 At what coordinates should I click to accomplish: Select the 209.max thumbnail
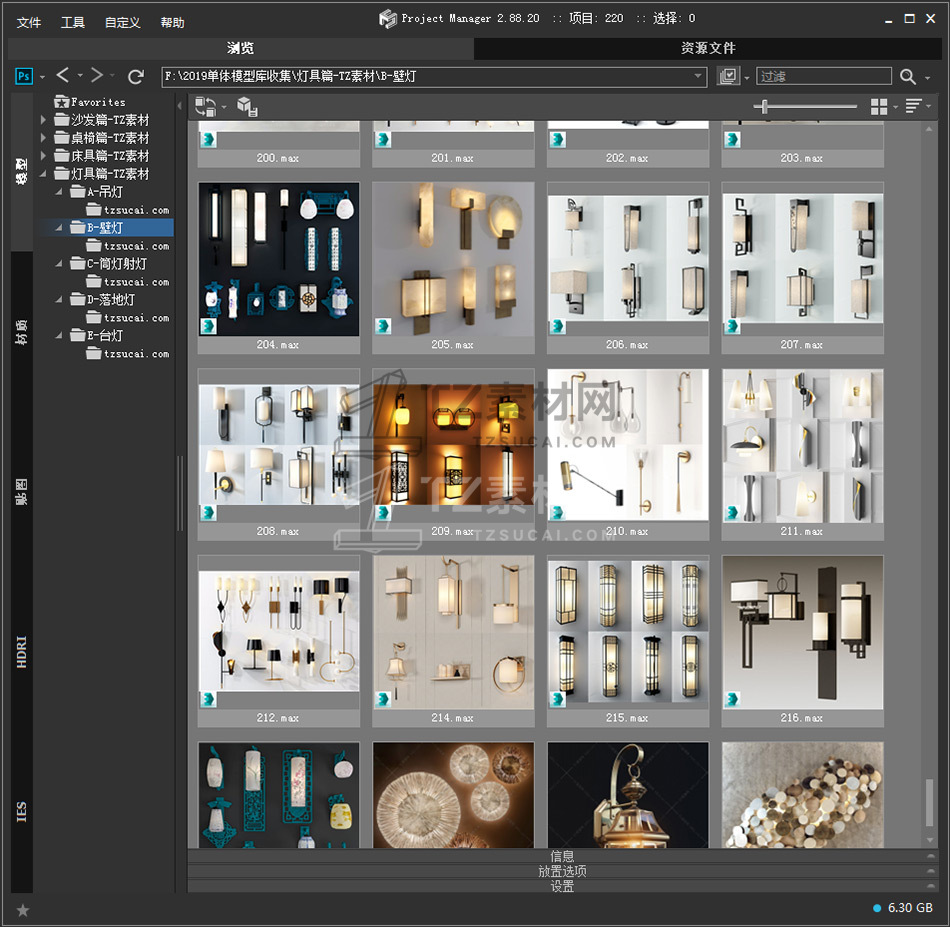[x=453, y=445]
